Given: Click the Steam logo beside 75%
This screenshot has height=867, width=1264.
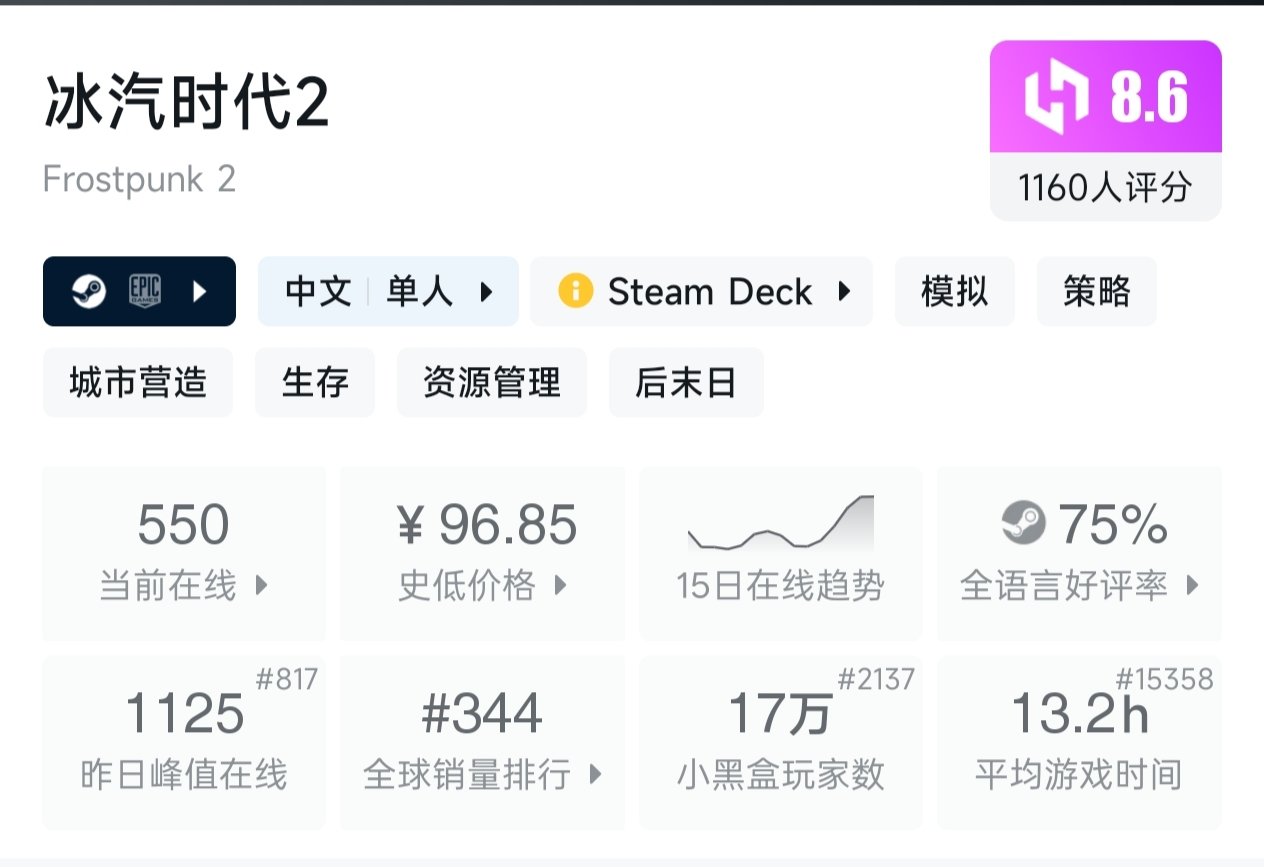Looking at the screenshot, I should 1023,524.
